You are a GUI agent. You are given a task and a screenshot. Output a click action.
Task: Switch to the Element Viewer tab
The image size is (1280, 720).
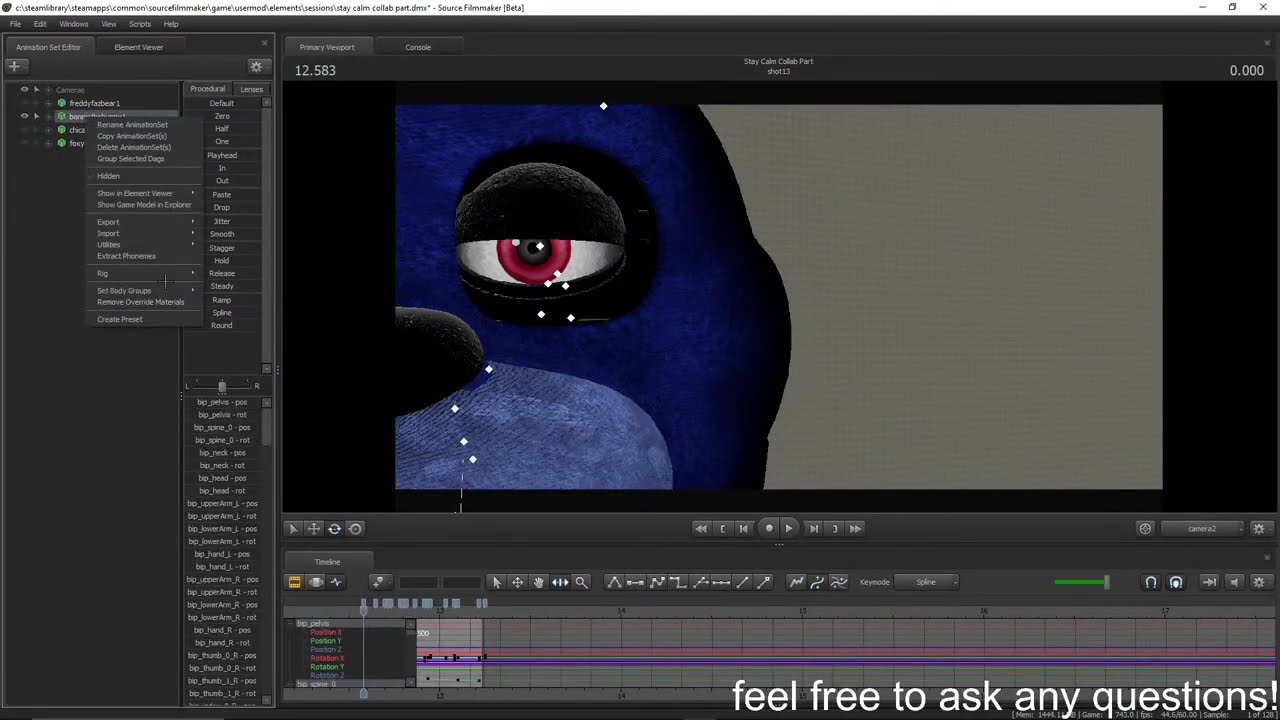pos(138,47)
